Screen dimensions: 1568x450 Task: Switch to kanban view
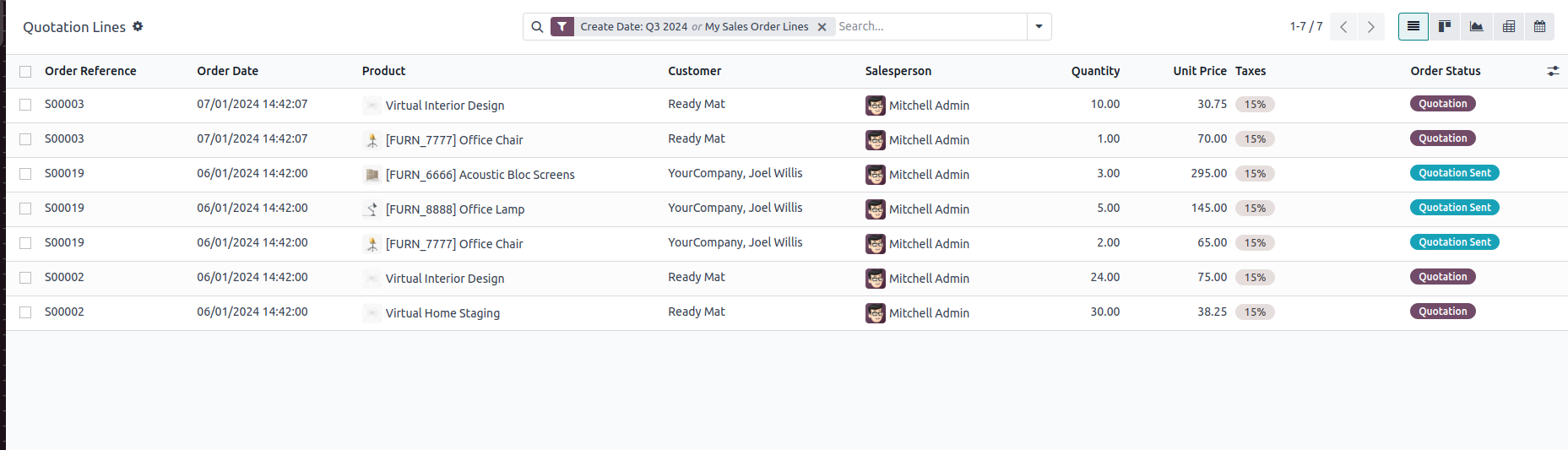pyautogui.click(x=1445, y=26)
